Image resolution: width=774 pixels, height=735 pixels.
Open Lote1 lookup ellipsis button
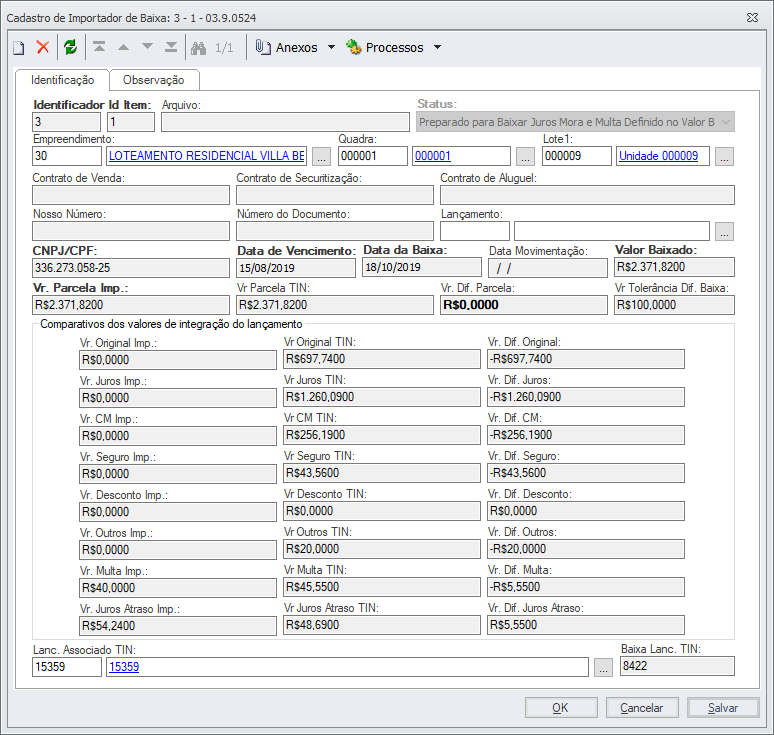point(724,156)
